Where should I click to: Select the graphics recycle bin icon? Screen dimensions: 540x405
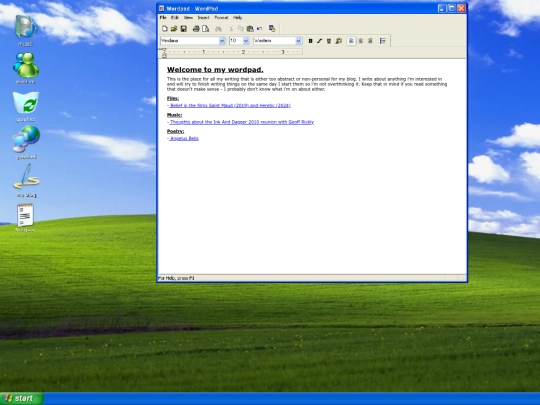point(26,106)
